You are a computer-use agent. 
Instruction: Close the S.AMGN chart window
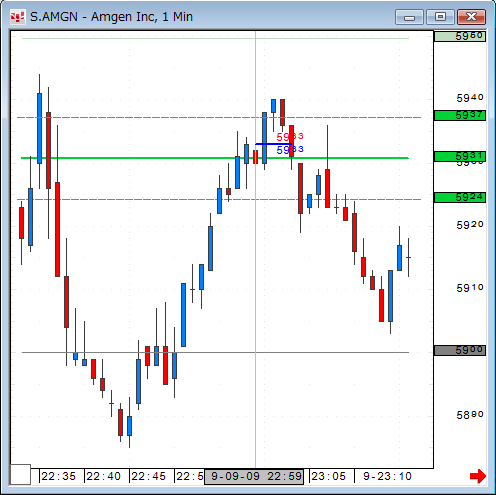[471, 17]
